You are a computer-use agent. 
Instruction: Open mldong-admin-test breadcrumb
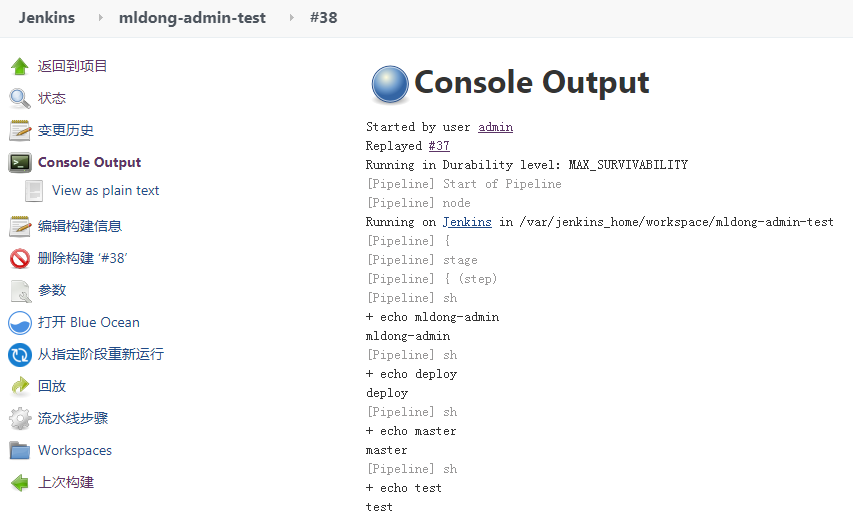coord(192,18)
